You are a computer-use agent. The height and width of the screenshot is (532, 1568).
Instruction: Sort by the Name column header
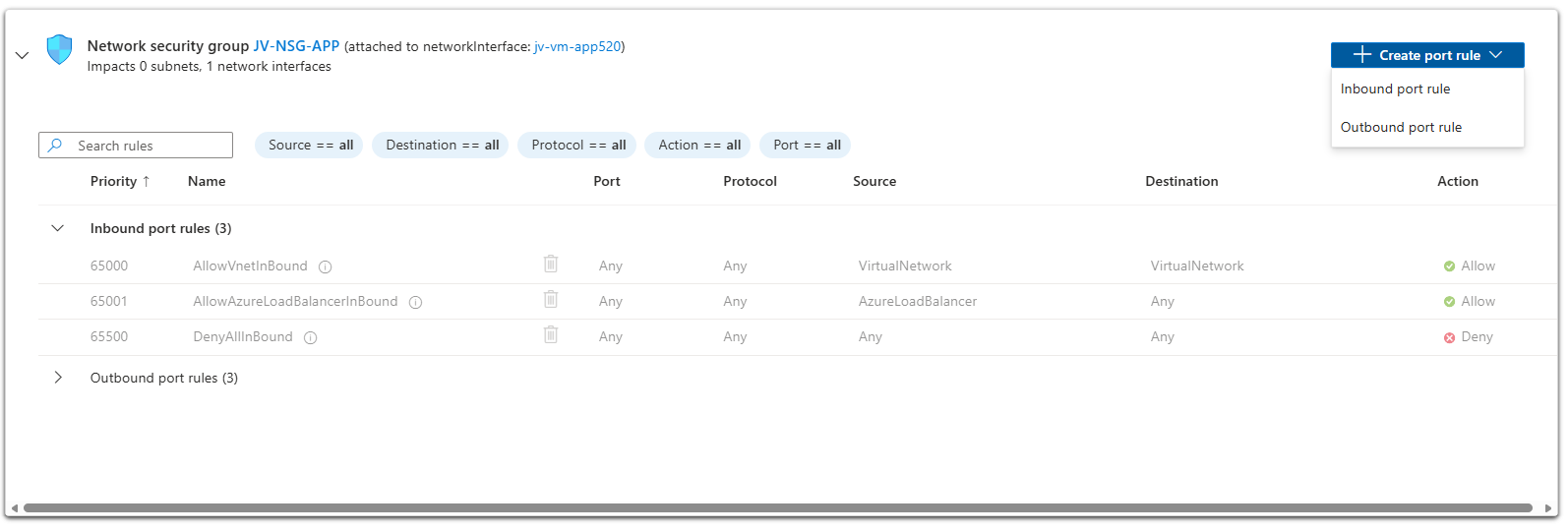click(x=207, y=181)
